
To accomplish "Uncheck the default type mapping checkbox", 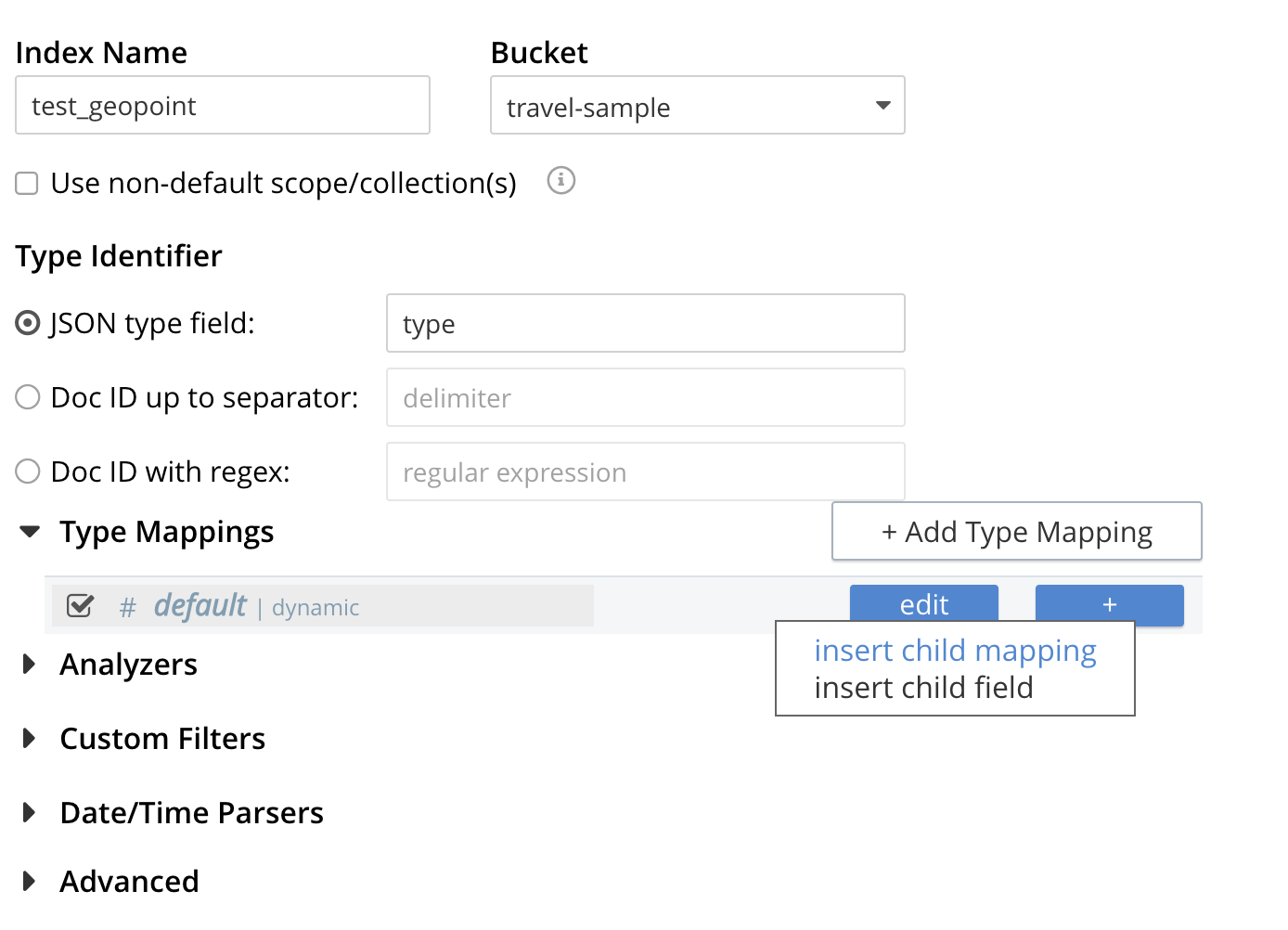I will 81,606.
